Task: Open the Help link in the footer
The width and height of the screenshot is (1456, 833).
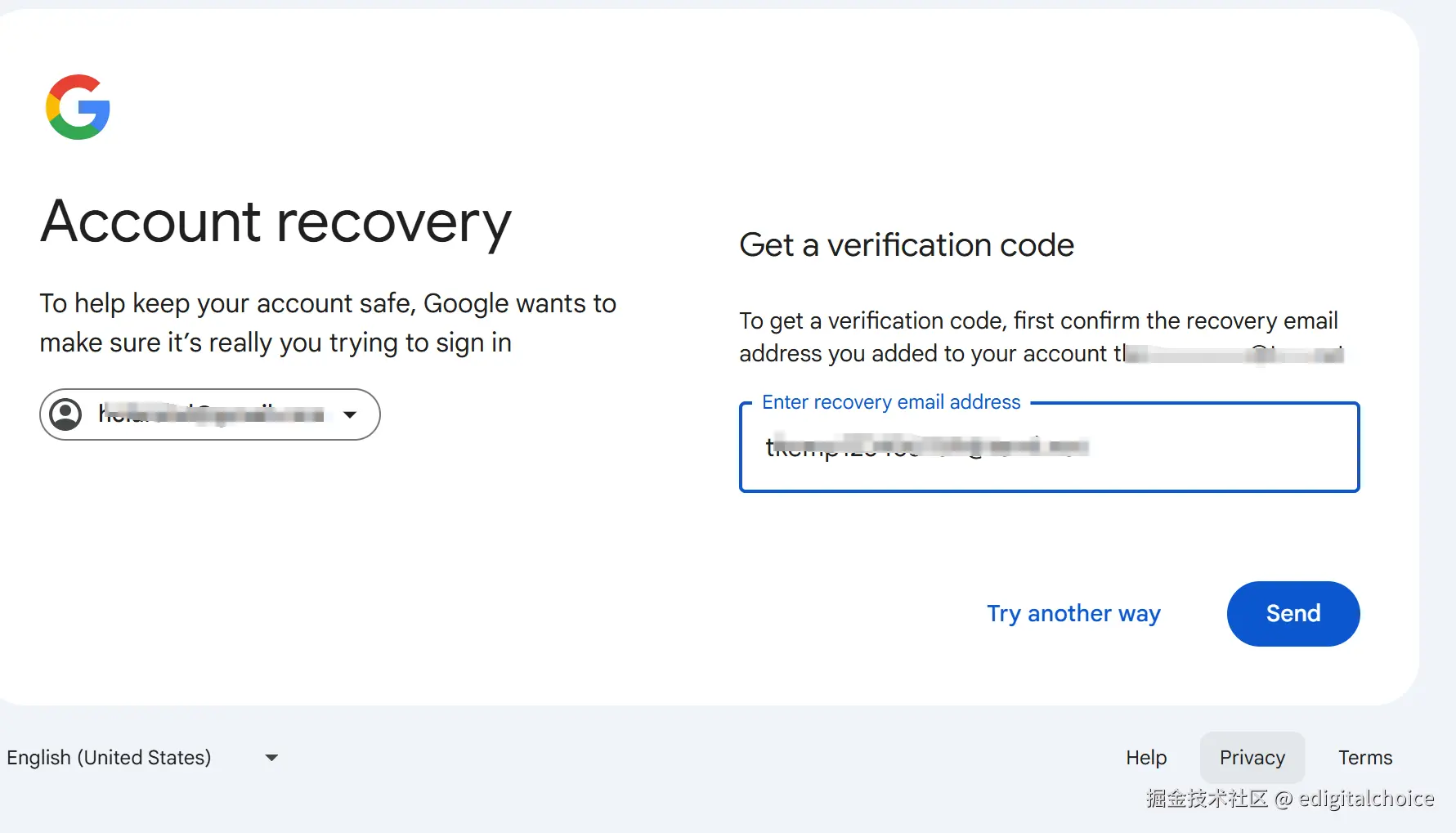Action: 1146,758
